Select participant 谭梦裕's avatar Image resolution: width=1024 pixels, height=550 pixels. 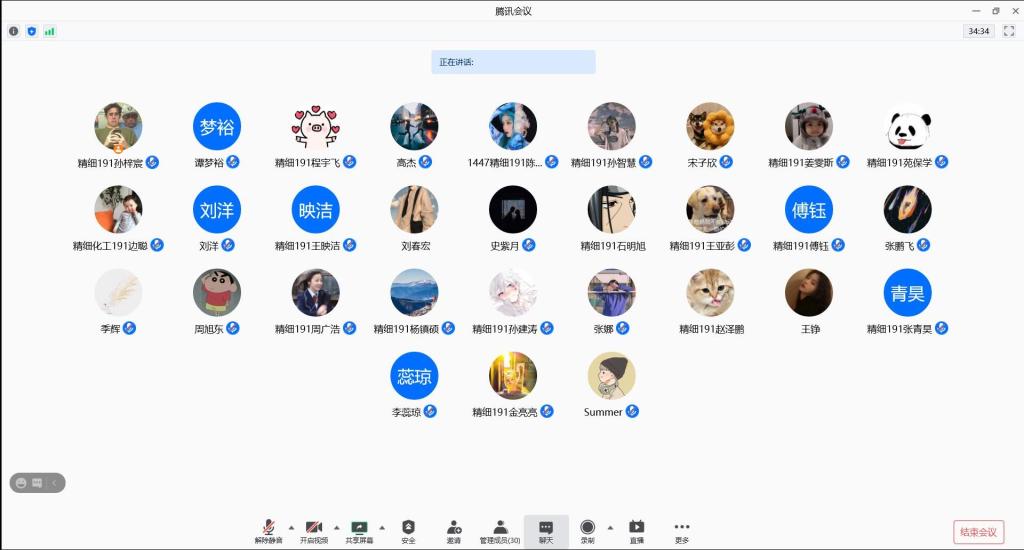pyautogui.click(x=217, y=126)
